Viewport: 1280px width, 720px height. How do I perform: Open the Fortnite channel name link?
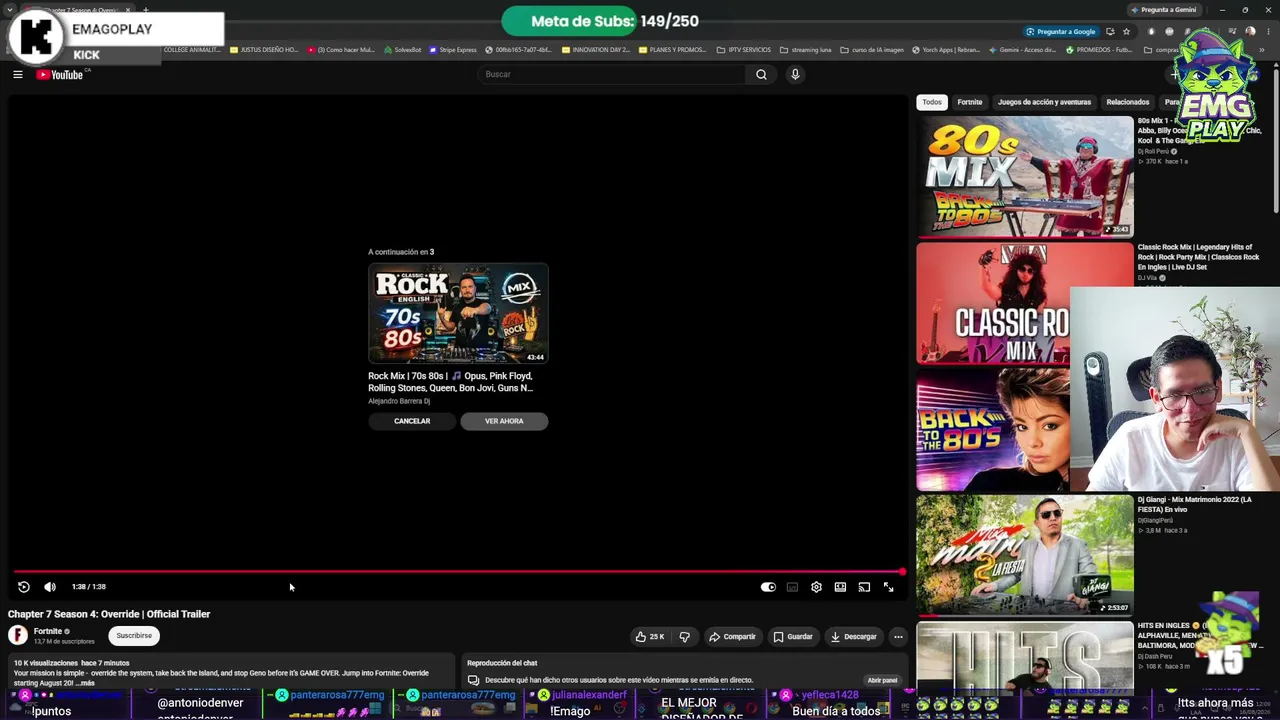[x=48, y=632]
